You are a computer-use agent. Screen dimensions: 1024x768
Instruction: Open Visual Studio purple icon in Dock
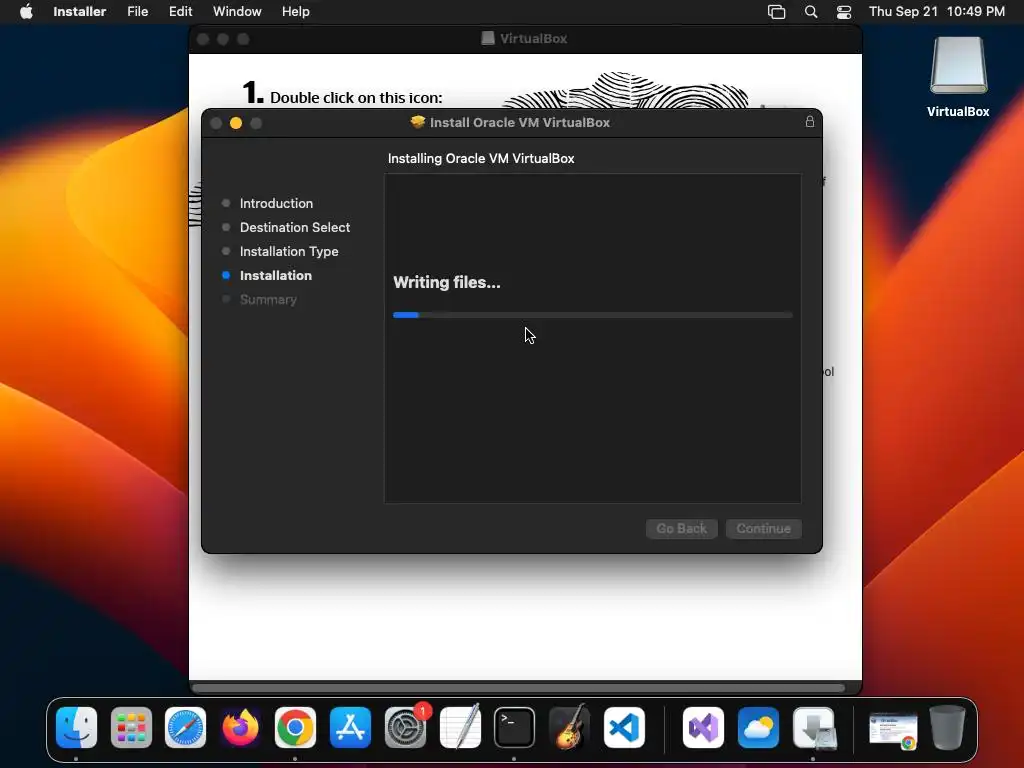click(x=703, y=727)
